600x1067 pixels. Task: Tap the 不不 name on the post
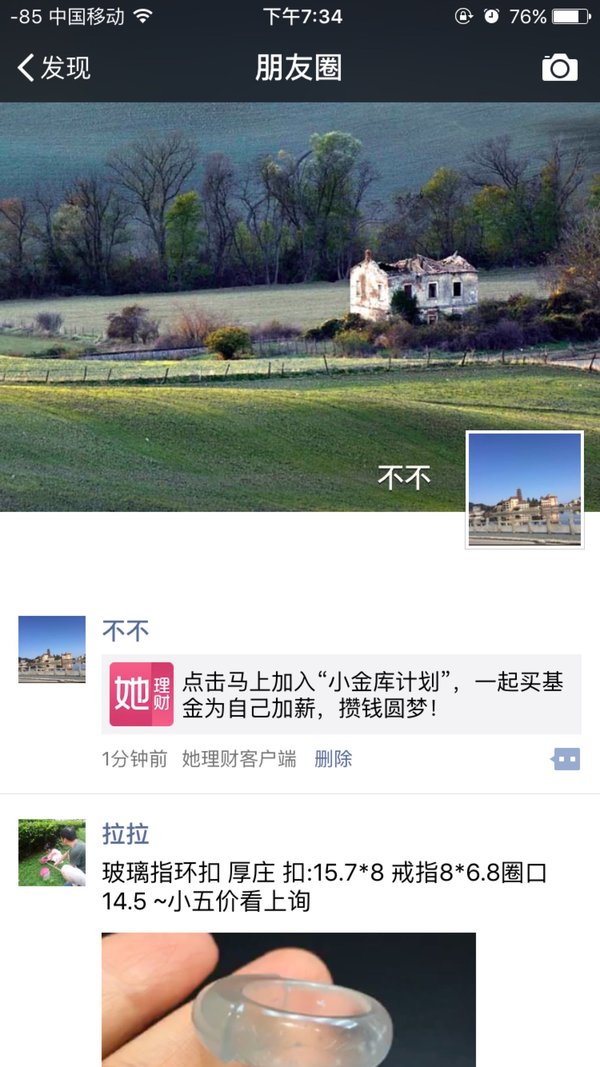(x=125, y=631)
